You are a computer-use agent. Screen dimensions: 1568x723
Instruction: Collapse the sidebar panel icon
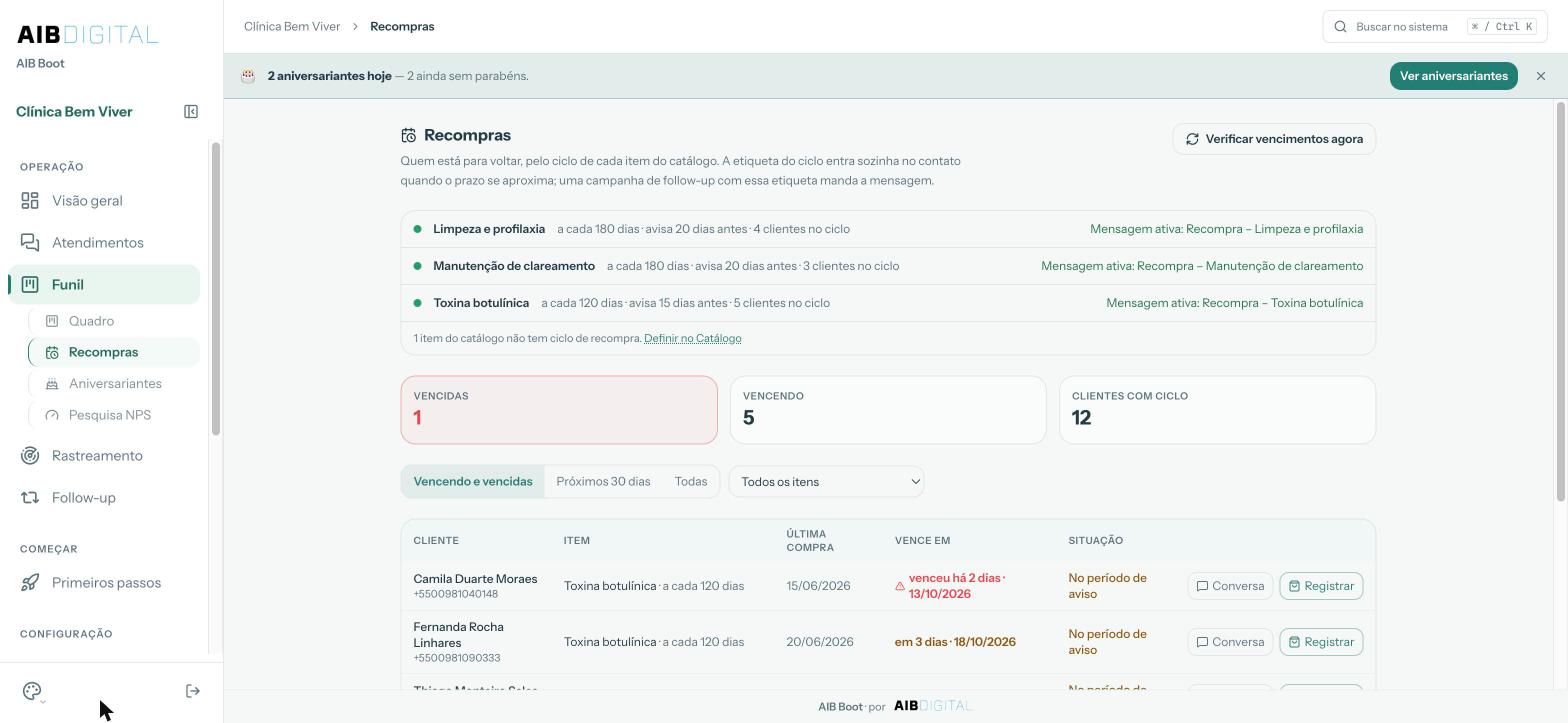(x=191, y=112)
